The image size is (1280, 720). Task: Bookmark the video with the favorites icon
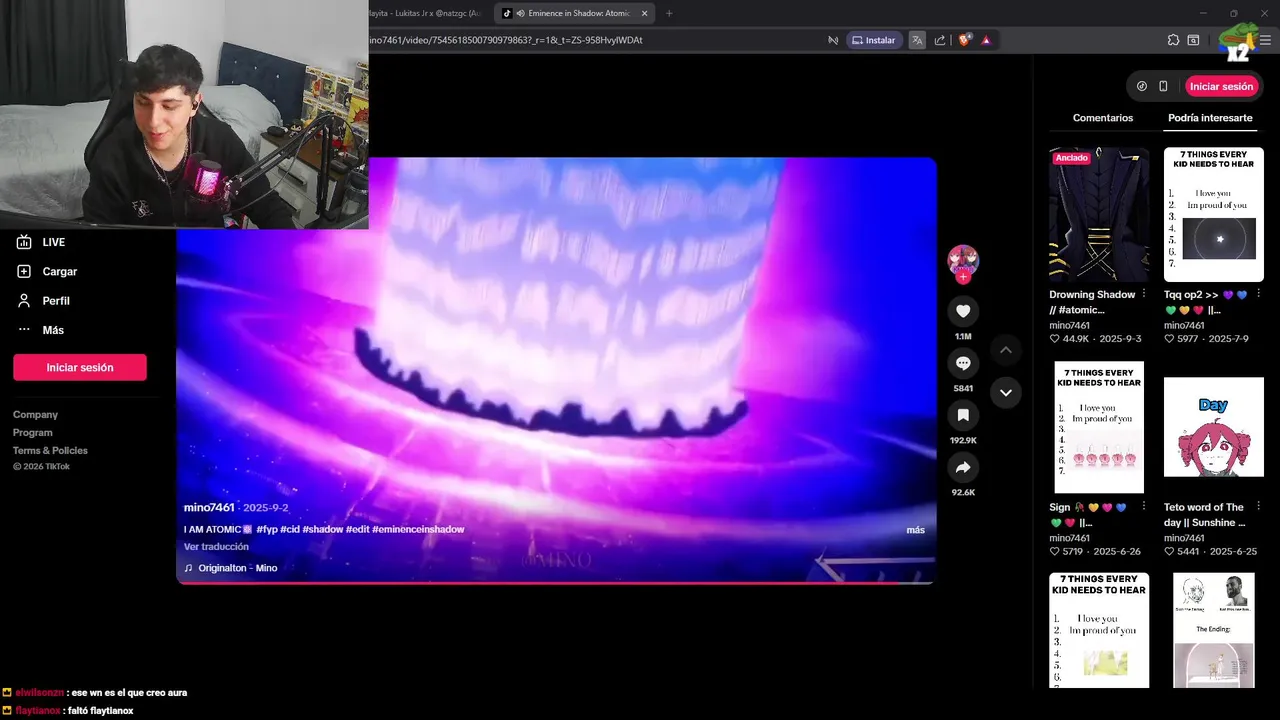point(963,415)
